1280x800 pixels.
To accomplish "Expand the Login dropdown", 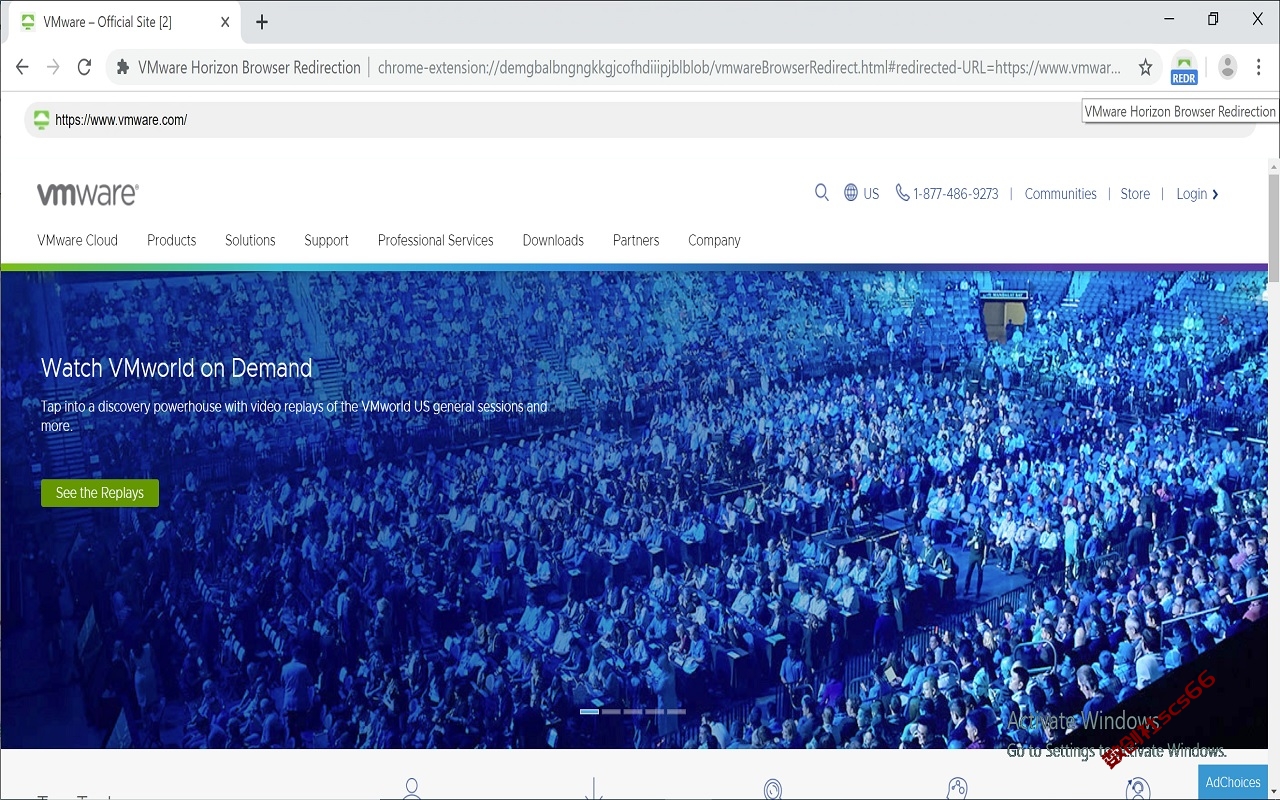I will tap(1197, 194).
